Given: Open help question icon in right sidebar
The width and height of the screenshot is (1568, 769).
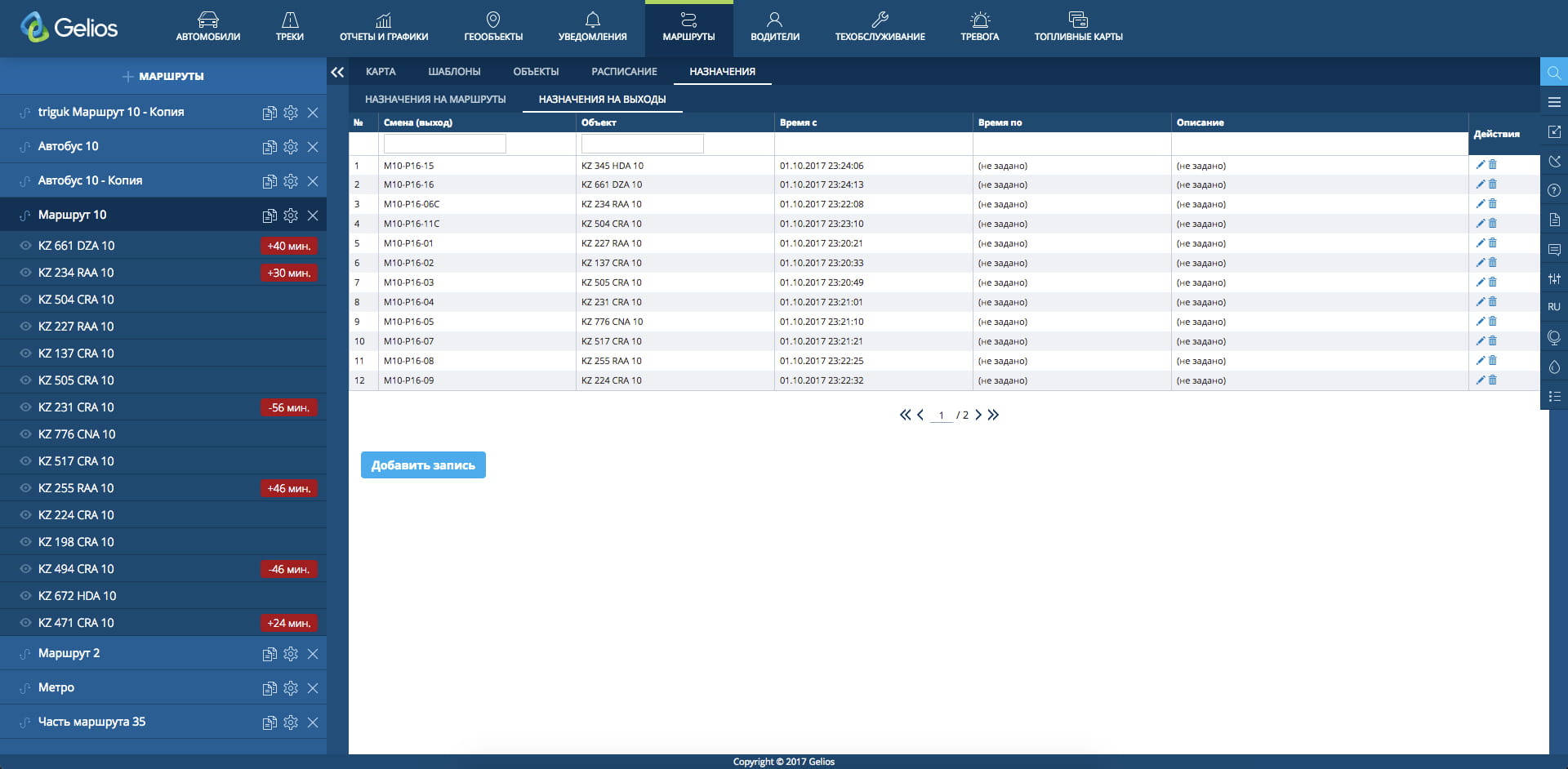Looking at the screenshot, I should 1554,190.
